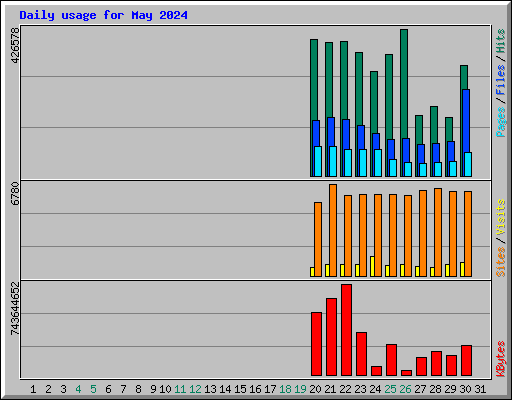Click the red KBytes bar for day 21

click(x=331, y=337)
